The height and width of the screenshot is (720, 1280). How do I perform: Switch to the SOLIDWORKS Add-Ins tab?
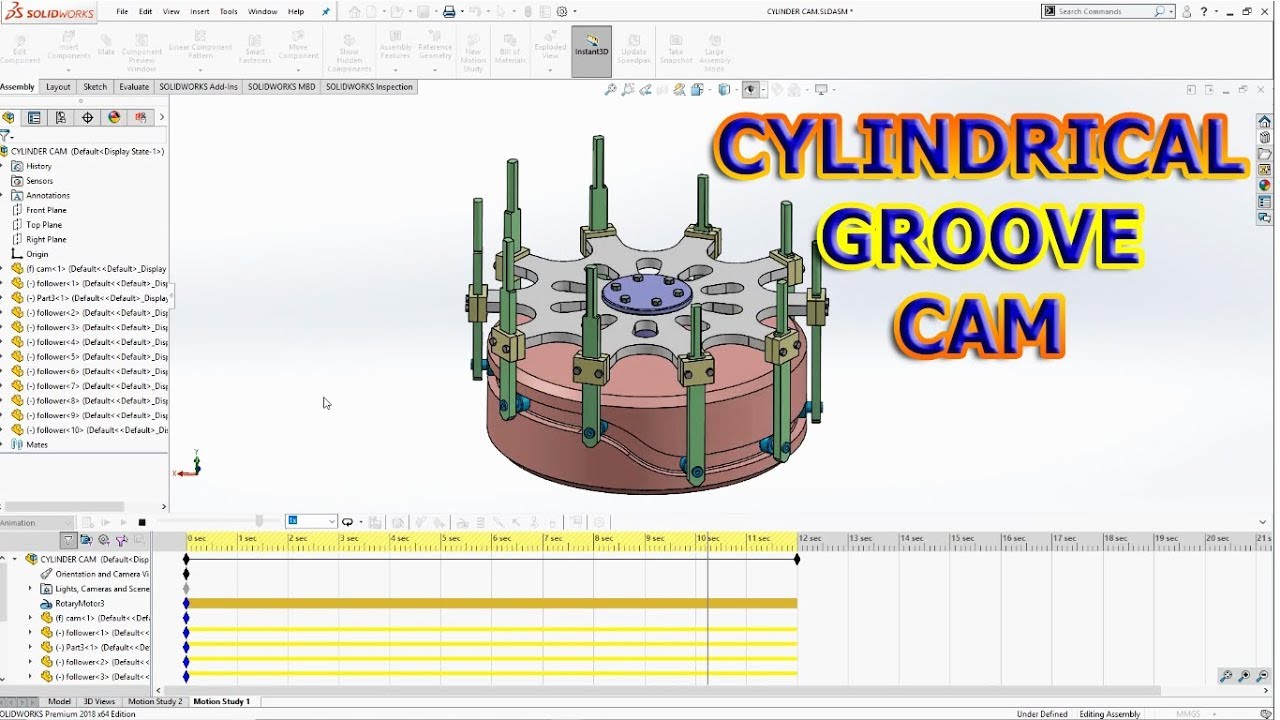[199, 87]
